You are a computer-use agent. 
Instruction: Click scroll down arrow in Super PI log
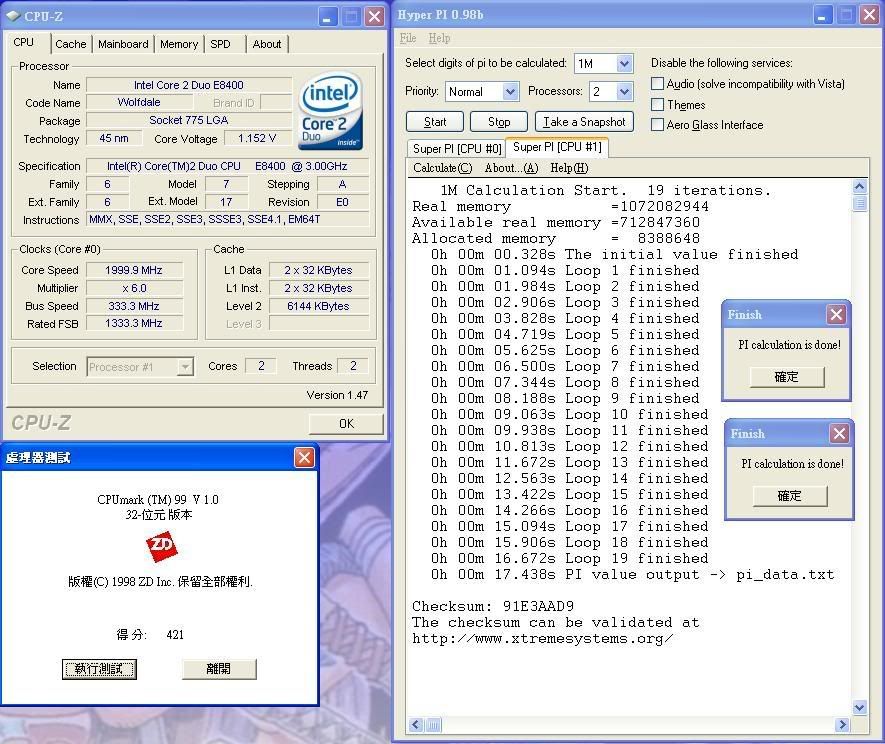tap(860, 707)
